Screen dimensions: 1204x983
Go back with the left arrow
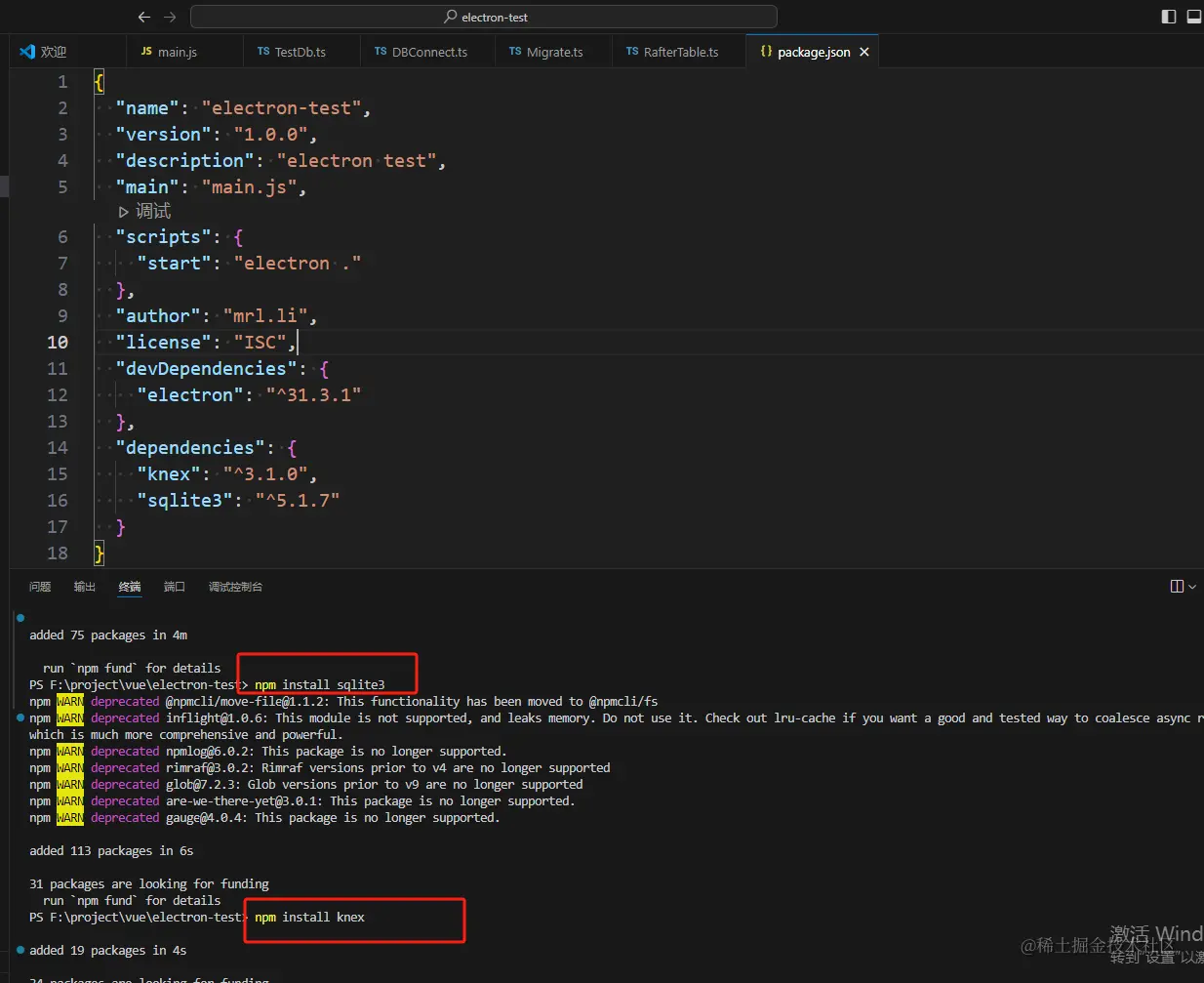[x=144, y=17]
